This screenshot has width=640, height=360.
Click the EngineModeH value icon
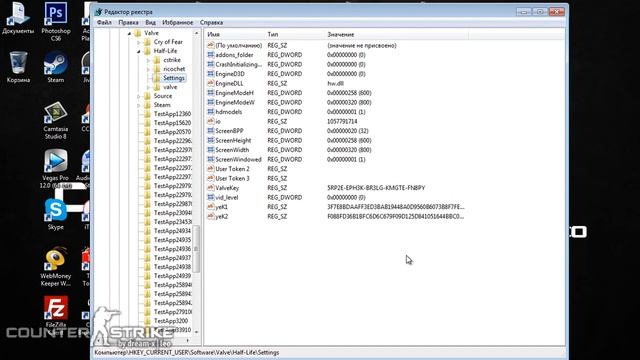coord(211,93)
